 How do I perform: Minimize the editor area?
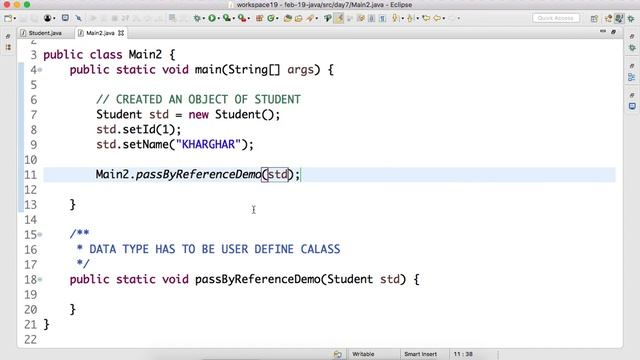pos(603,31)
